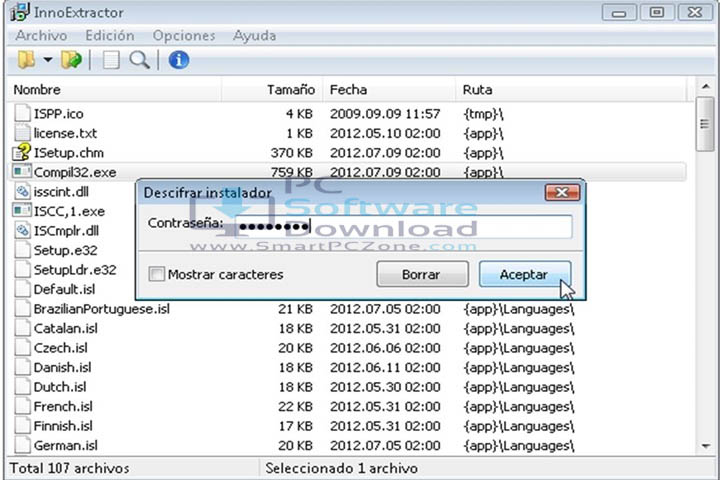Click the ISCC,1.exe application icon
Viewport: 720px width, 480px height.
(22, 211)
